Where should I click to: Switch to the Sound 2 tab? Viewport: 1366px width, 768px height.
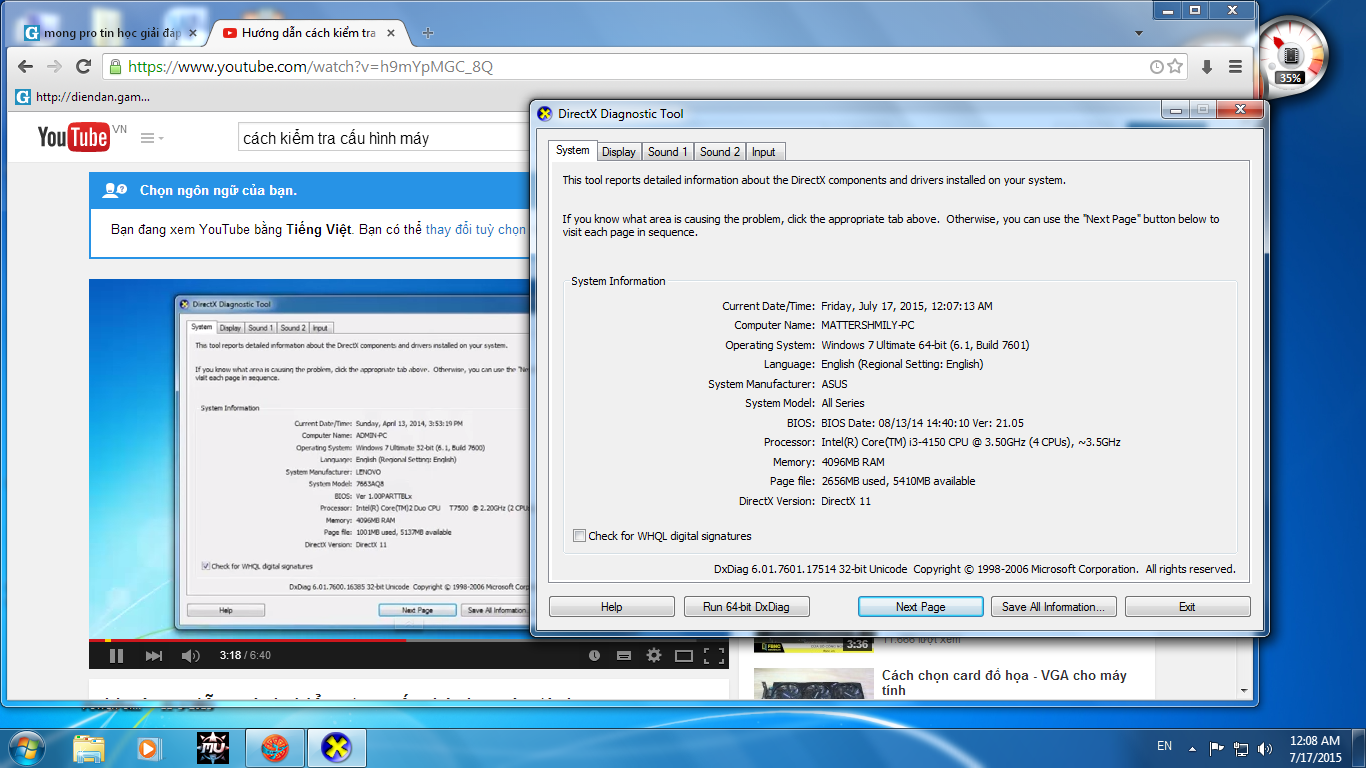coord(720,152)
